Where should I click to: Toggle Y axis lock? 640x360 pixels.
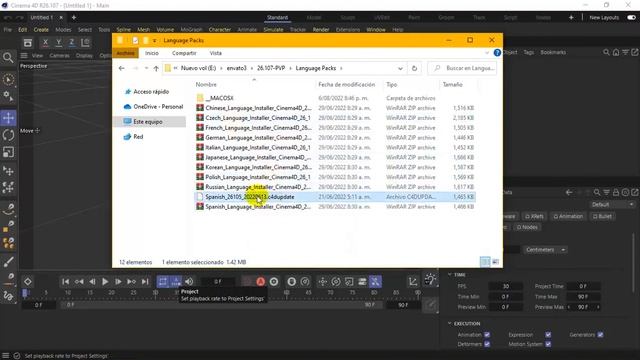[58, 42]
